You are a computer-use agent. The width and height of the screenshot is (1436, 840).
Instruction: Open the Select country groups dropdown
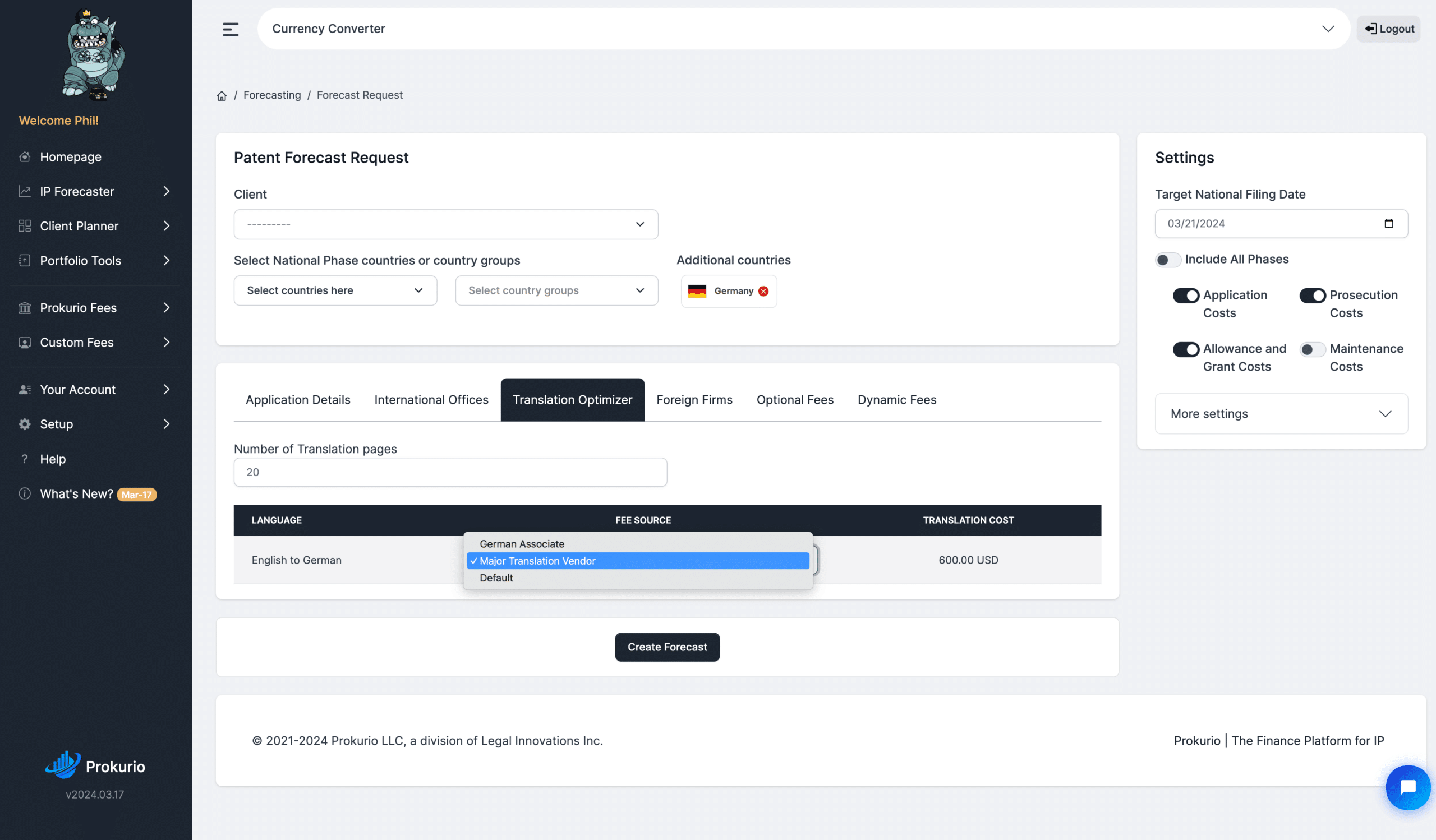click(x=556, y=290)
